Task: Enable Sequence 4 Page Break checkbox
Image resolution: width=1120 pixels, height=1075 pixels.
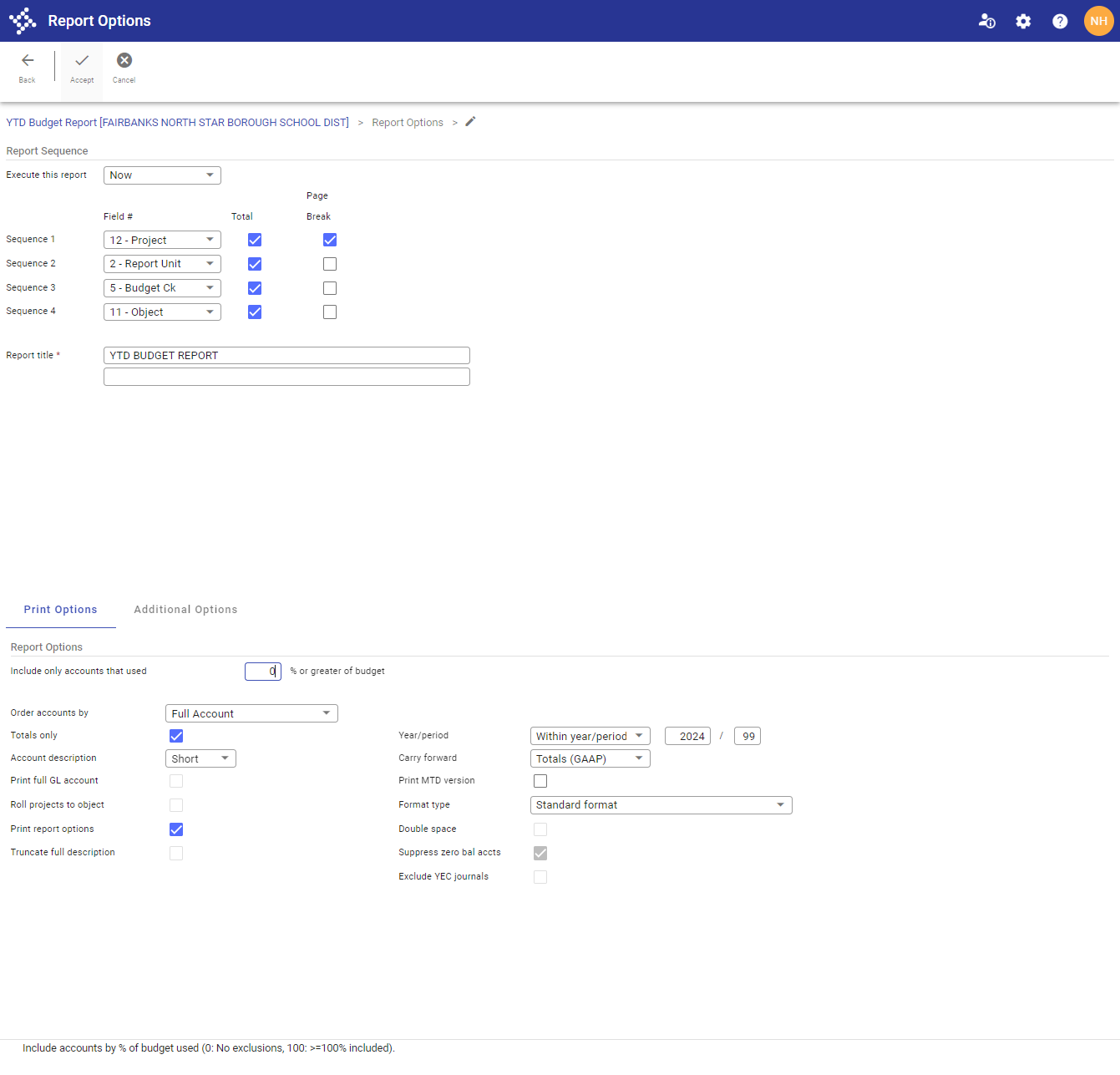Action: pyautogui.click(x=330, y=312)
